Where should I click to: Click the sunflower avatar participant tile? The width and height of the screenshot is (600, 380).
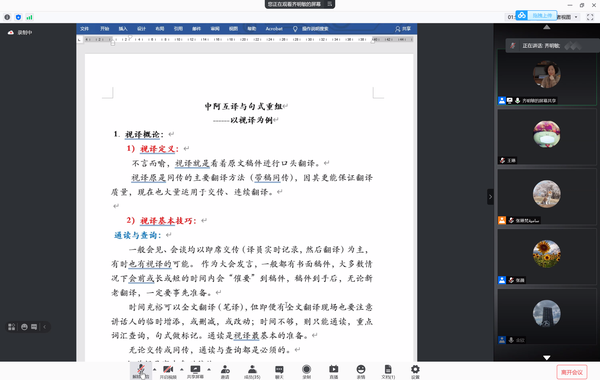point(546,256)
